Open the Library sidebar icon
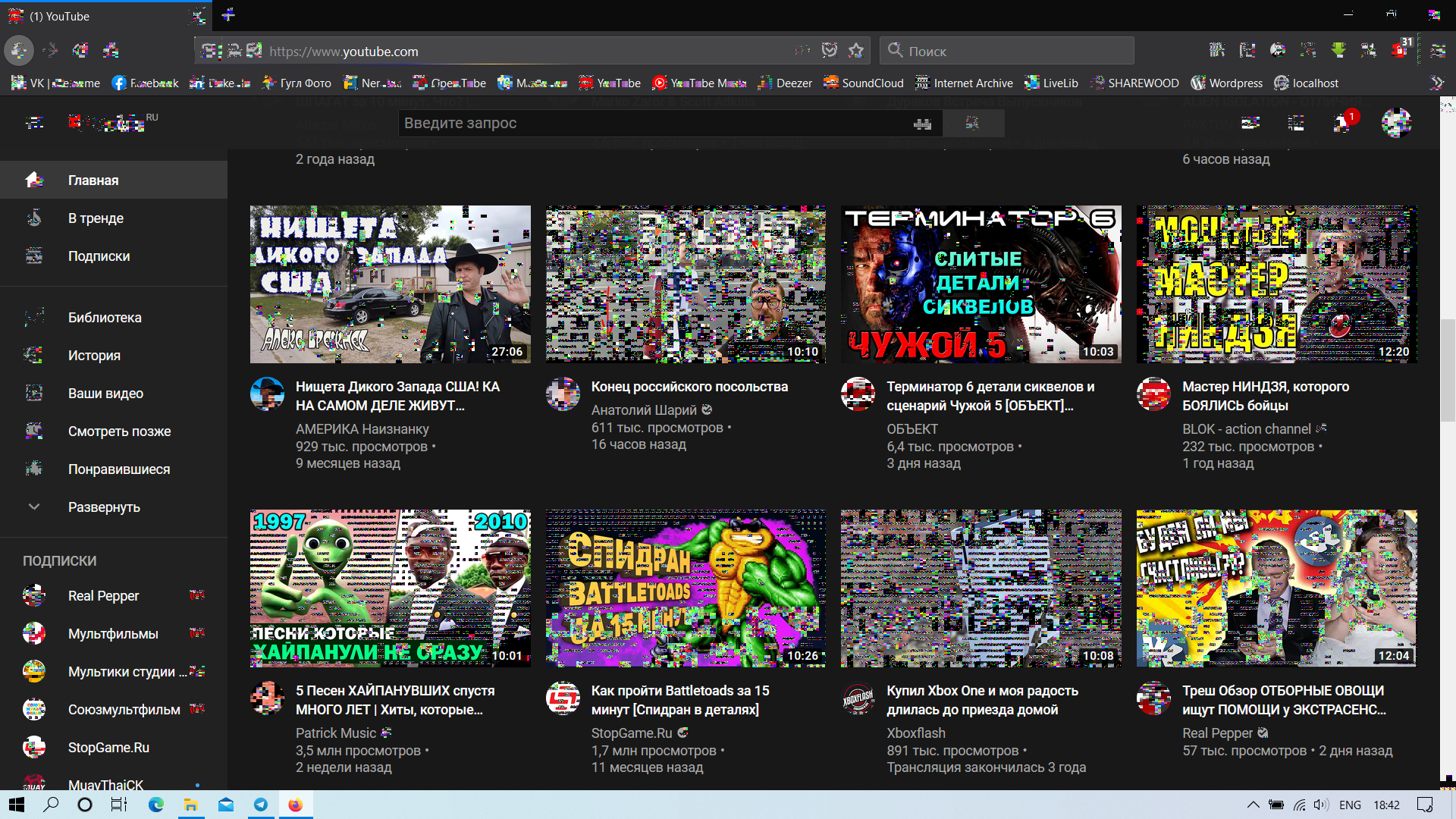1456x819 pixels. 33,317
